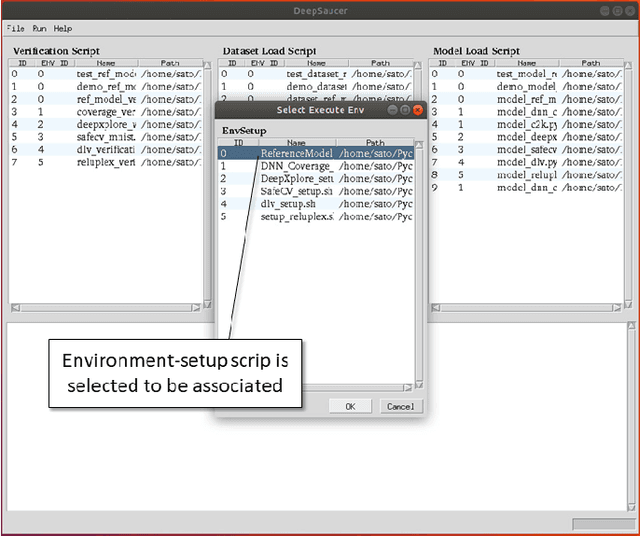
Task: Cancel the Select Execute Env dialog
Action: coord(399,406)
